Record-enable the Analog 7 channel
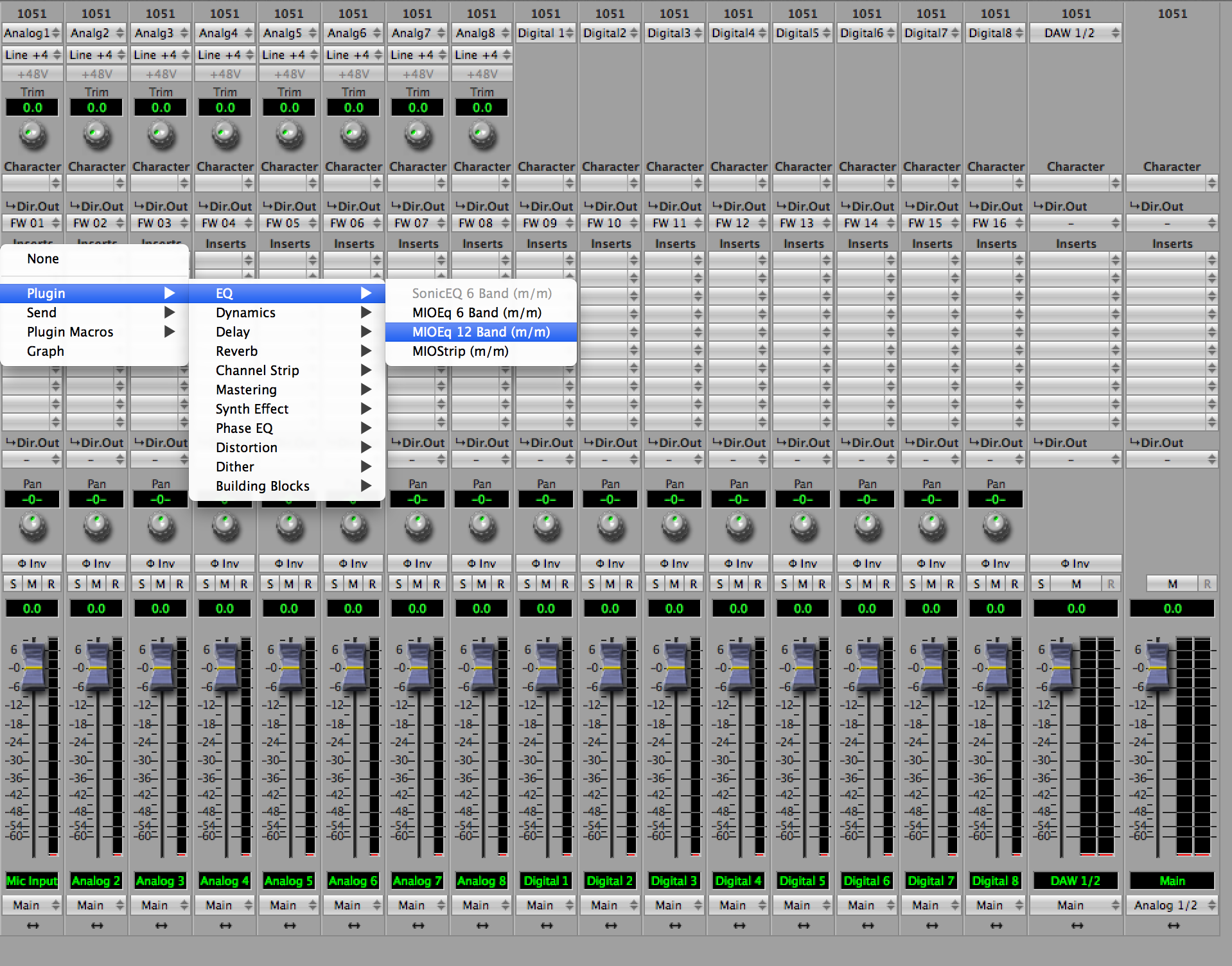Viewport: 1232px width, 966px height. coord(437,584)
